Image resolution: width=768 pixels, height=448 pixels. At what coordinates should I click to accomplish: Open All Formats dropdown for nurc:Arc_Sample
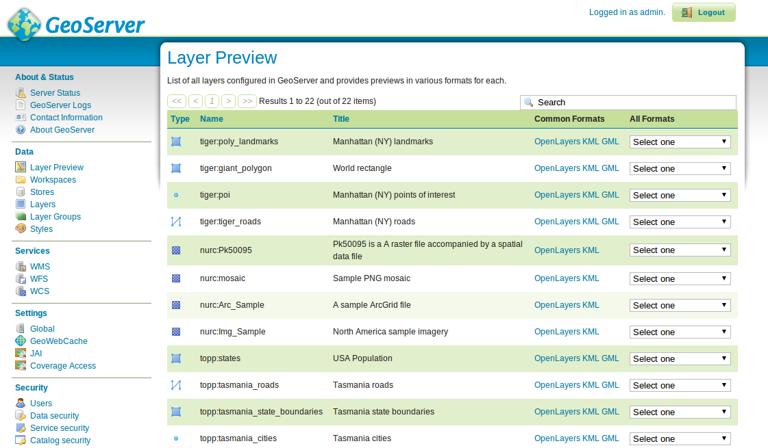pyautogui.click(x=680, y=305)
